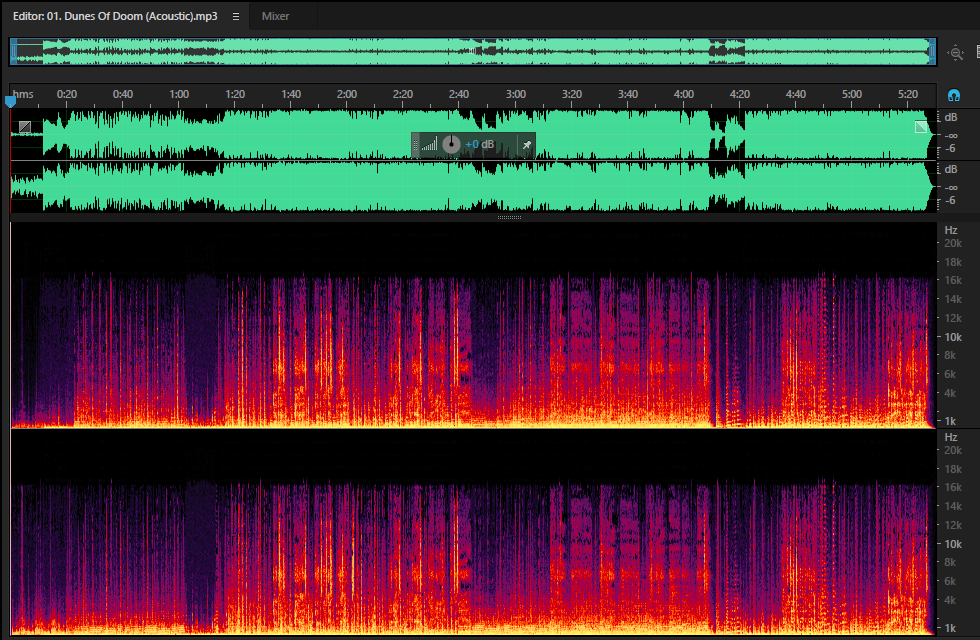Click the 0:20 mark on ruler
Screen dimensions: 980x640
tap(67, 94)
